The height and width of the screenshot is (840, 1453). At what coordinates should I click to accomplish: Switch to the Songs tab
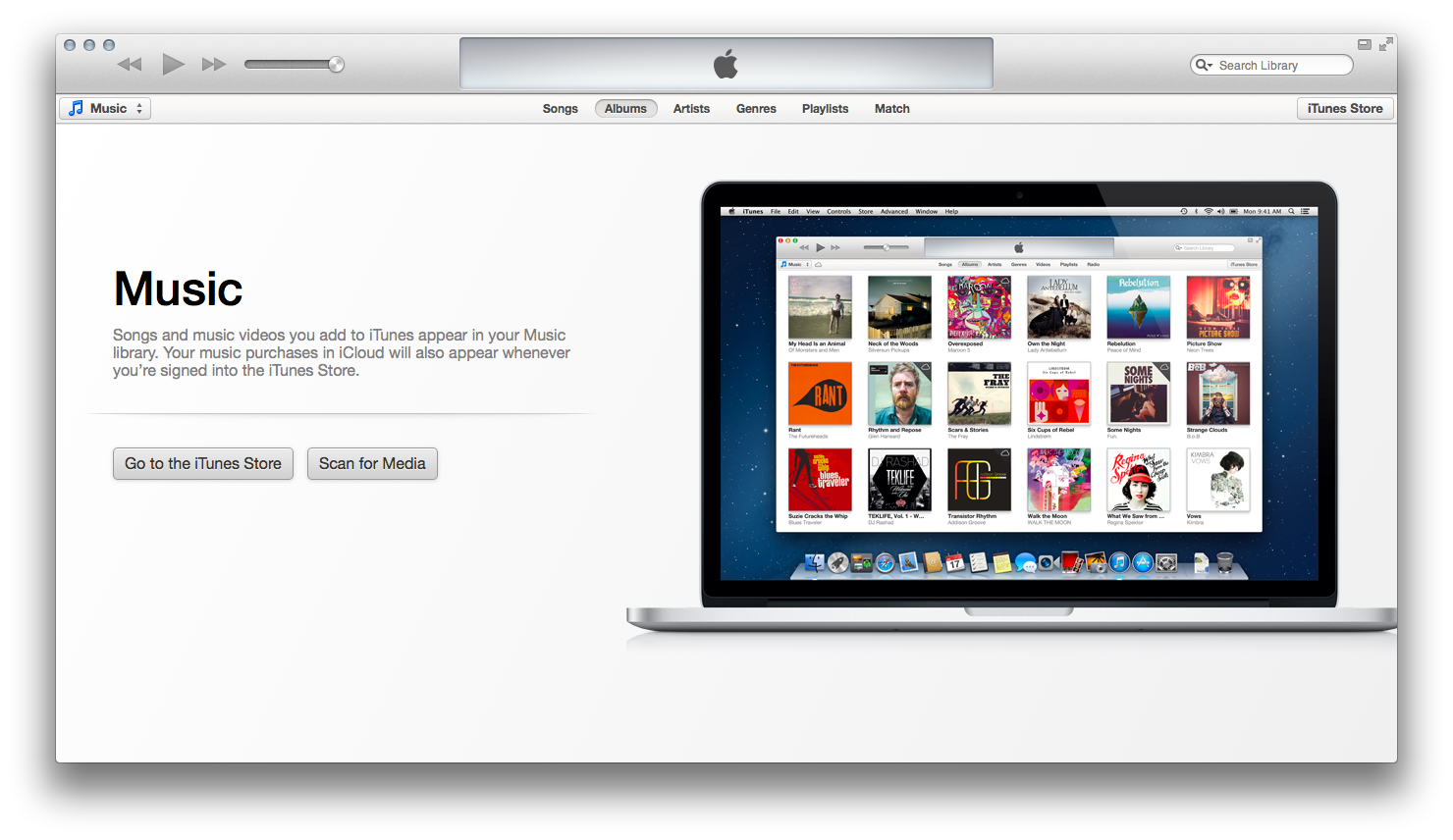pos(561,109)
